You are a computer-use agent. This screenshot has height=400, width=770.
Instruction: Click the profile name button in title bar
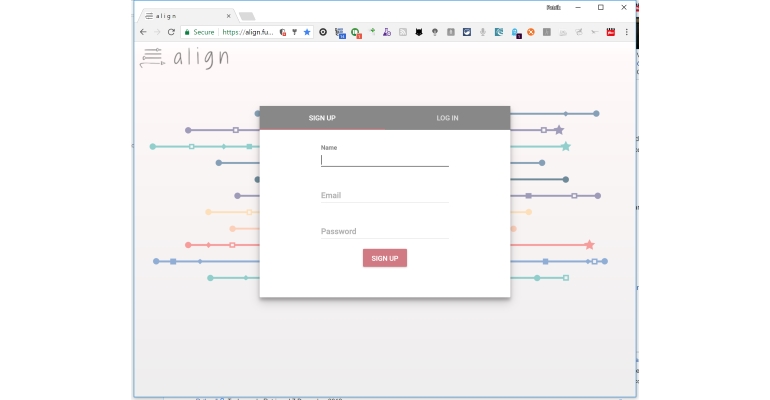pyautogui.click(x=553, y=7)
